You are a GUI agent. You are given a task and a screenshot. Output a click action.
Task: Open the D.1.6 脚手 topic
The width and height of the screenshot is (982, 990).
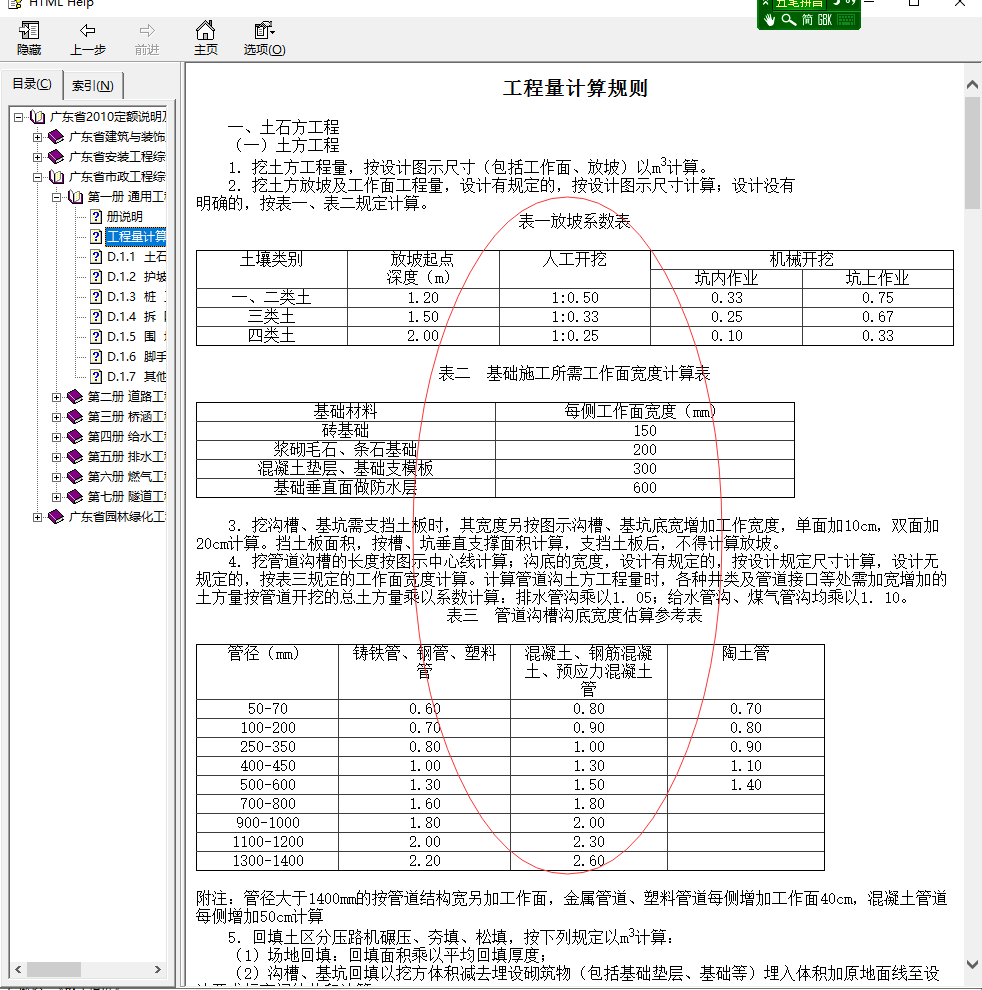point(136,357)
